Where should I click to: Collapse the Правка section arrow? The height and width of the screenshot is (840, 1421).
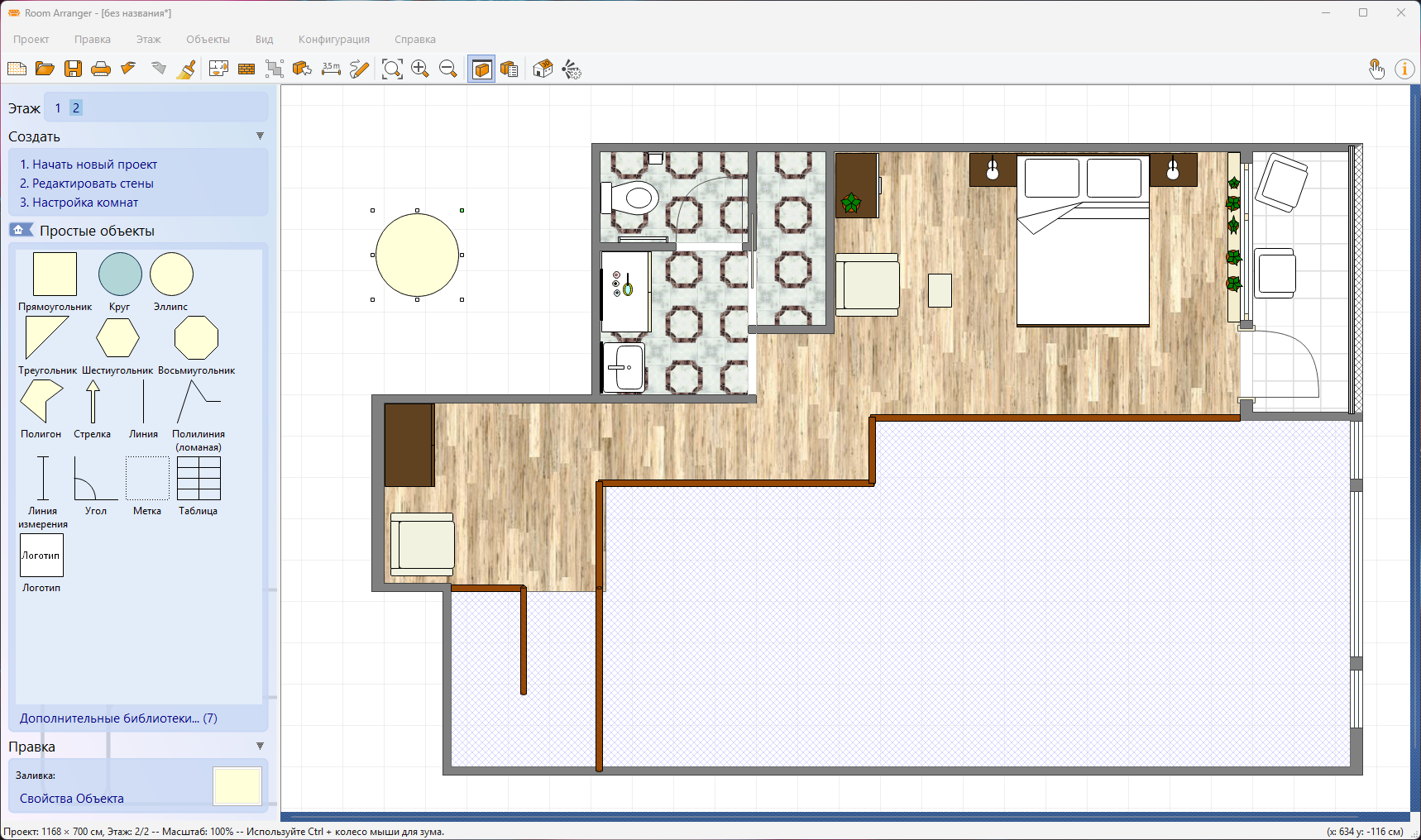(260, 747)
